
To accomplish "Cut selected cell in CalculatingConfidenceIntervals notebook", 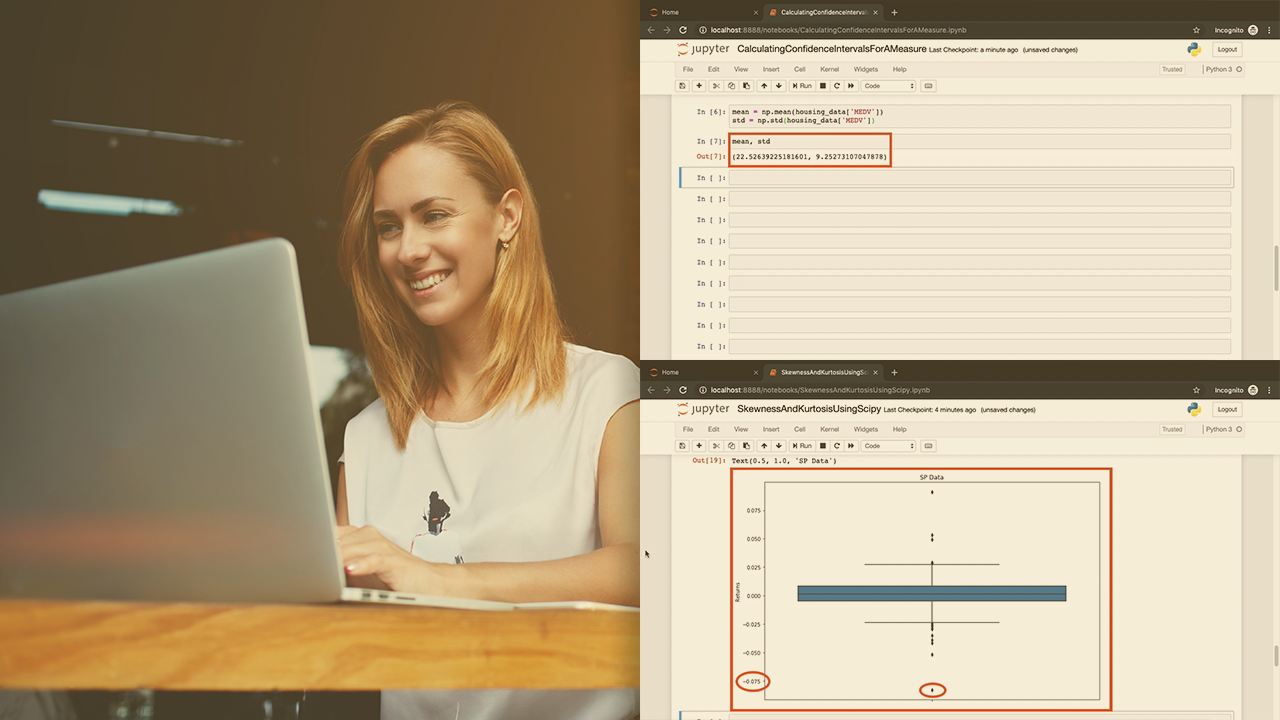I will (x=716, y=86).
